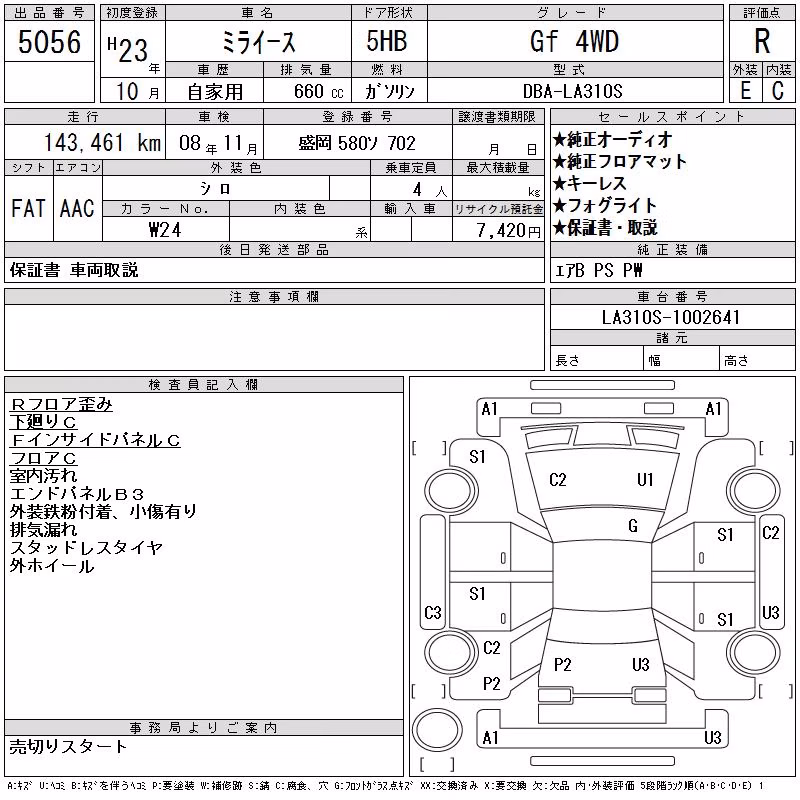Select the inspector note FインサイドパネルC
The image size is (800, 800).
[x=95, y=440]
